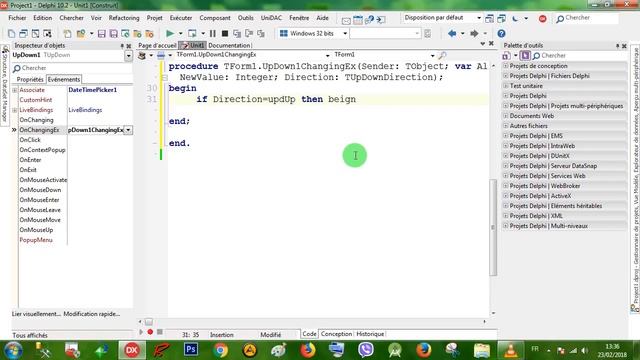This screenshot has width=640, height=360.
Task: Open the OnChangingEx event value dropdown
Action: tap(128, 130)
